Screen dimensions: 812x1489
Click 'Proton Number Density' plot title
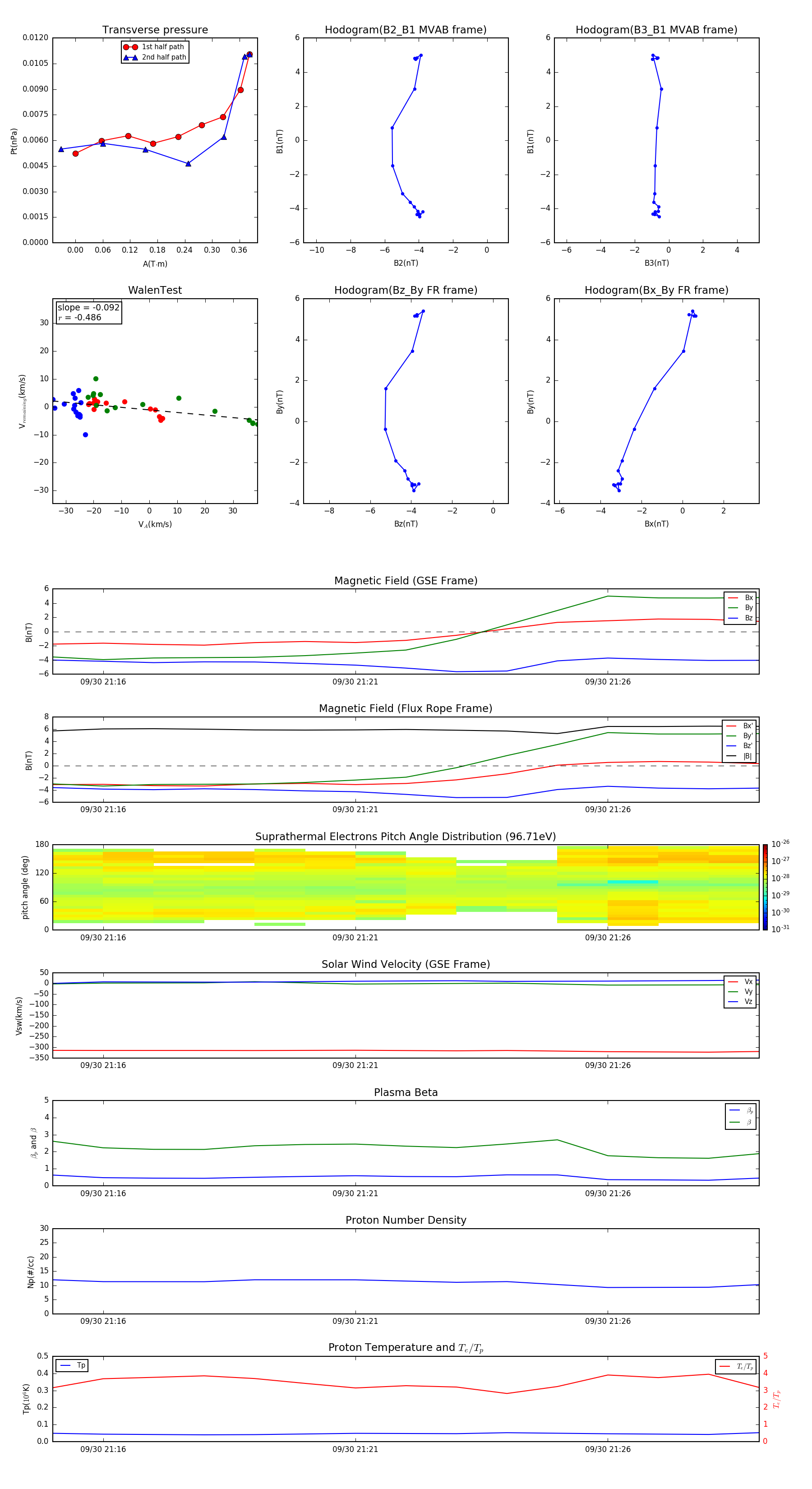(x=406, y=1220)
